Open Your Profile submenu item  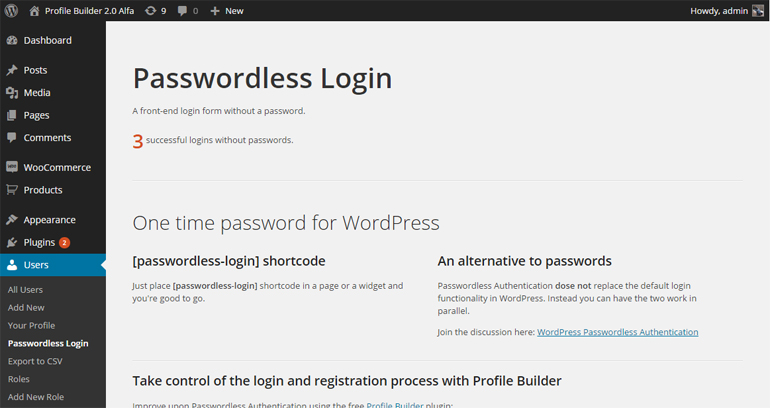tap(31, 326)
